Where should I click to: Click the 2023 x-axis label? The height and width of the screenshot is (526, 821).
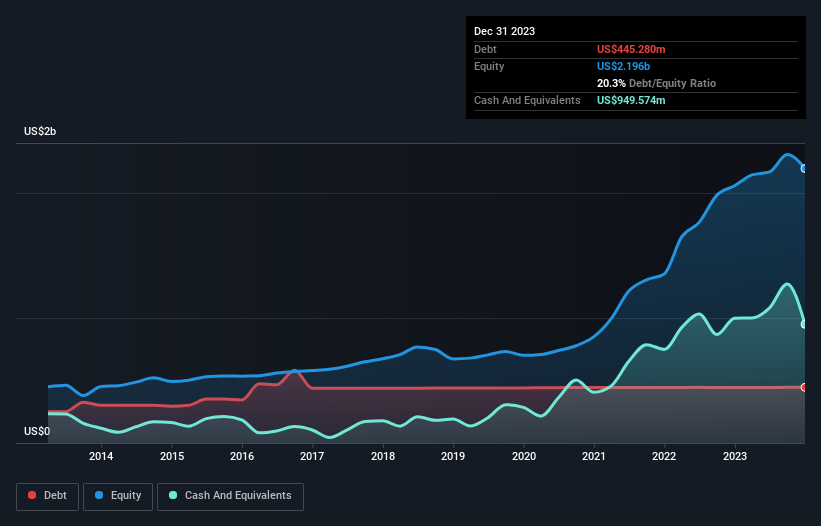click(x=735, y=456)
